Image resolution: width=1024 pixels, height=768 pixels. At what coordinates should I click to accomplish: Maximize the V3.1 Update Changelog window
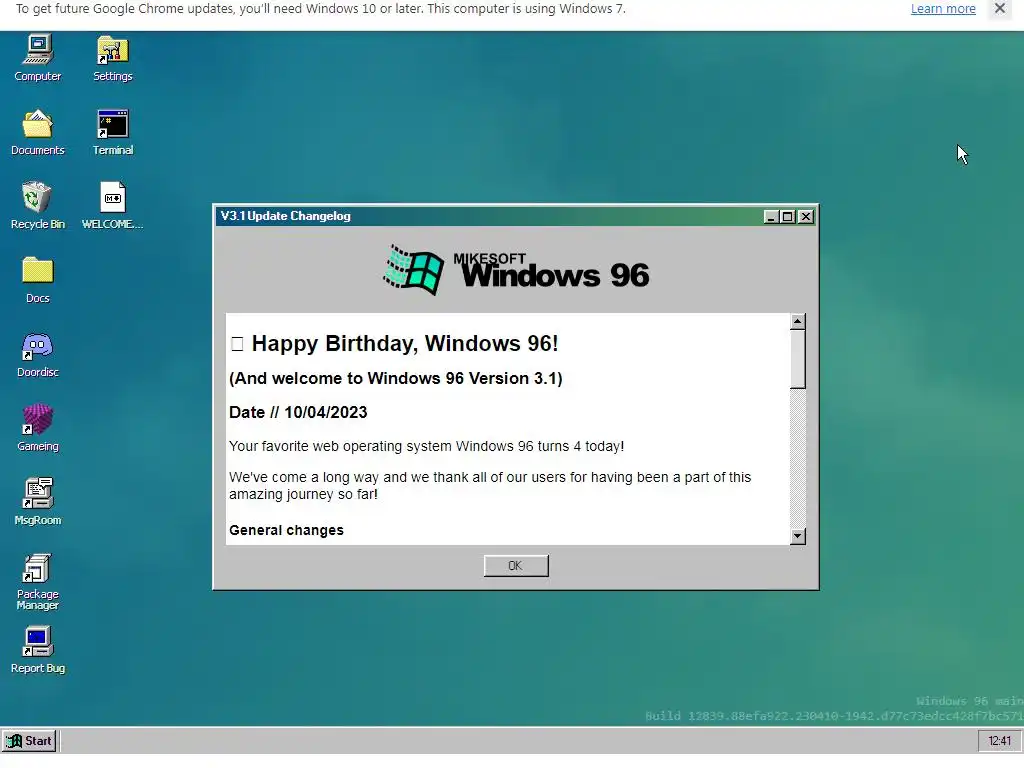click(x=788, y=217)
